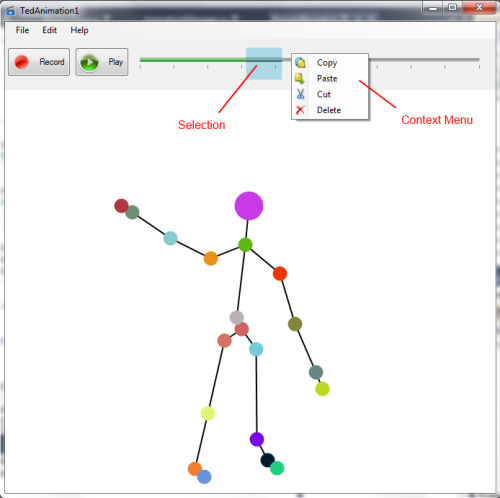Click the TedAnimation1 title bar app icon
Screen dimensions: 500x498
(x=11, y=11)
